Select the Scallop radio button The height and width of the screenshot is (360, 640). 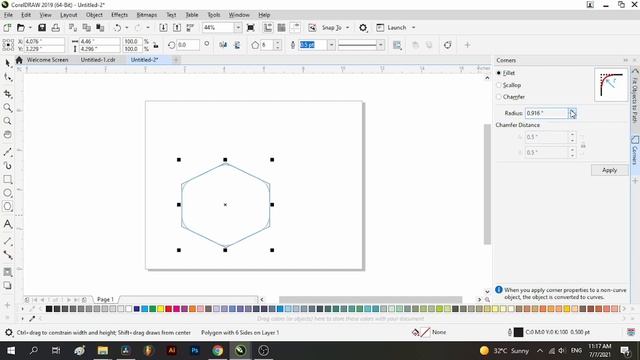tap(499, 85)
